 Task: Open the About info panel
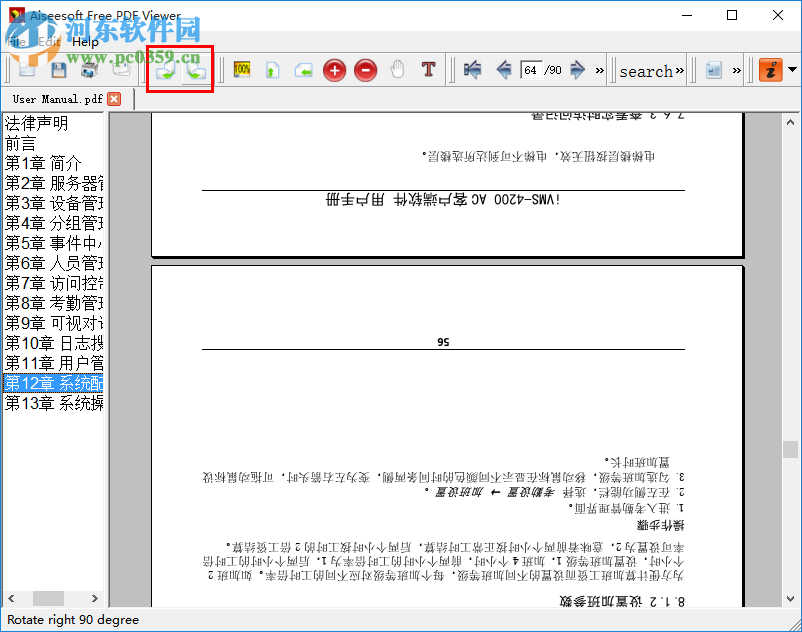[x=771, y=70]
